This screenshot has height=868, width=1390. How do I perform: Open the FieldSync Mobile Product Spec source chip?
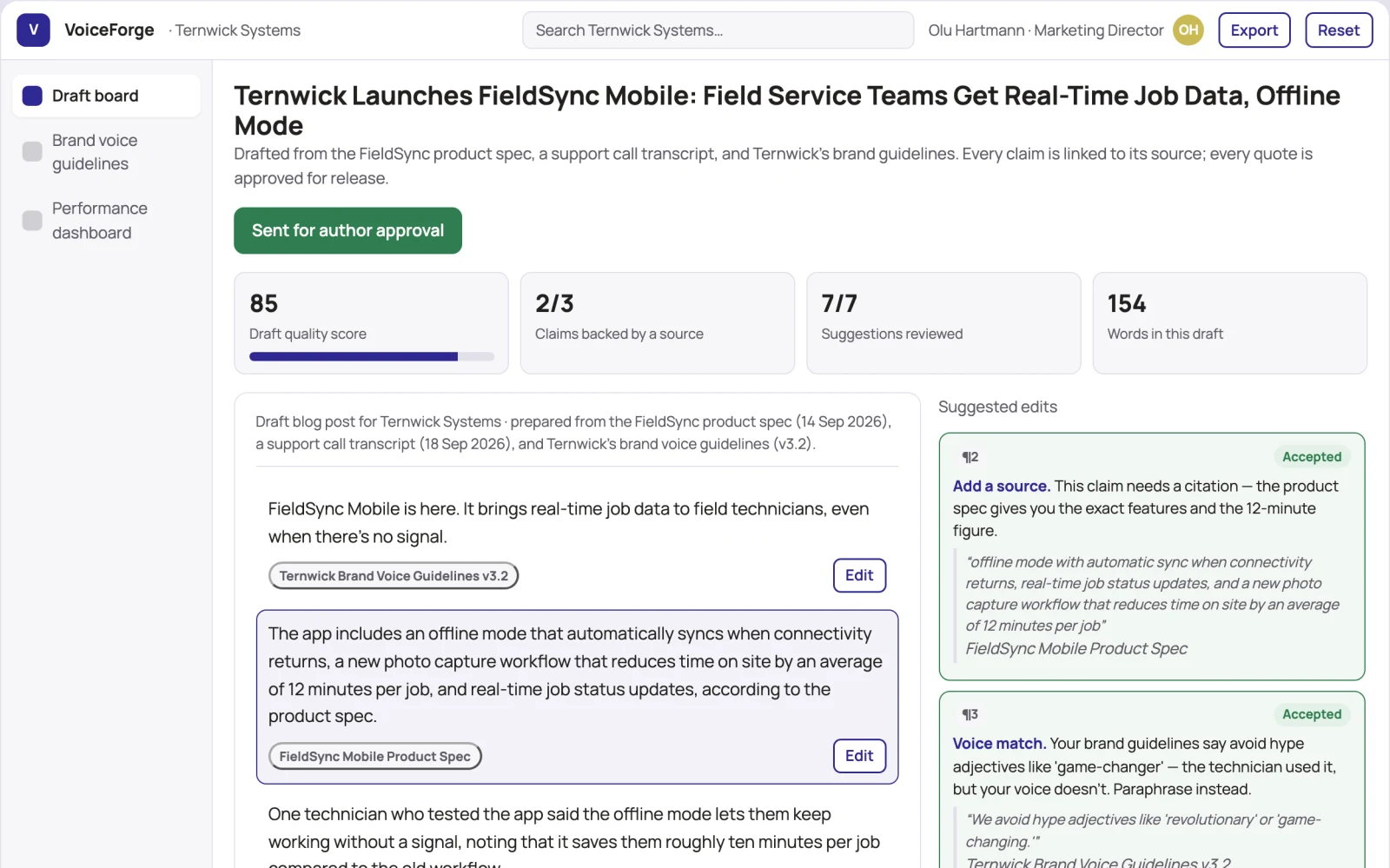374,757
